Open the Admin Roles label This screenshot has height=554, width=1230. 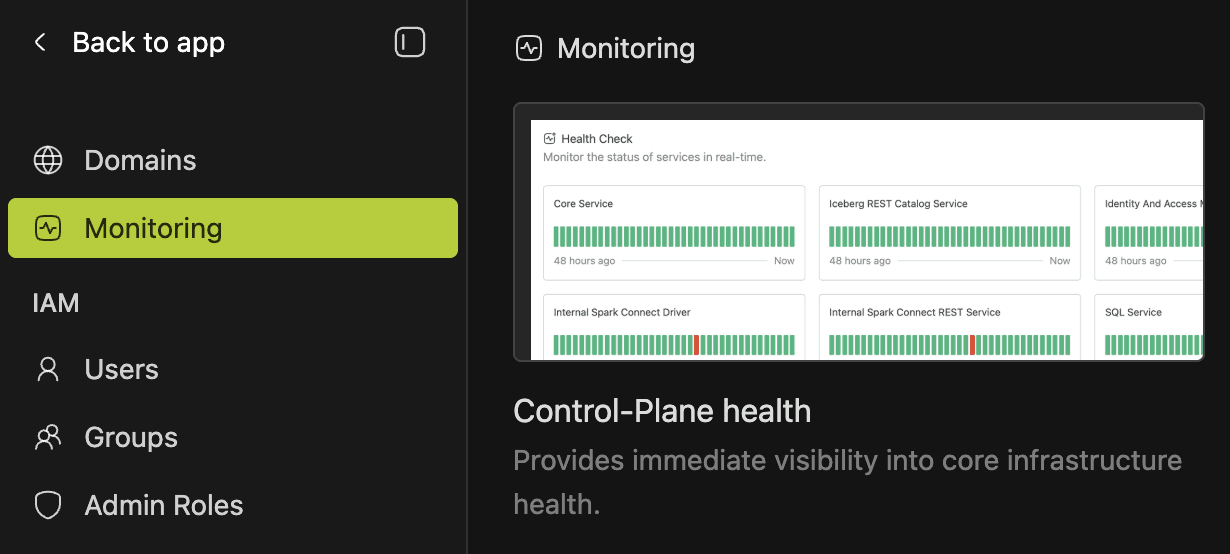point(164,505)
